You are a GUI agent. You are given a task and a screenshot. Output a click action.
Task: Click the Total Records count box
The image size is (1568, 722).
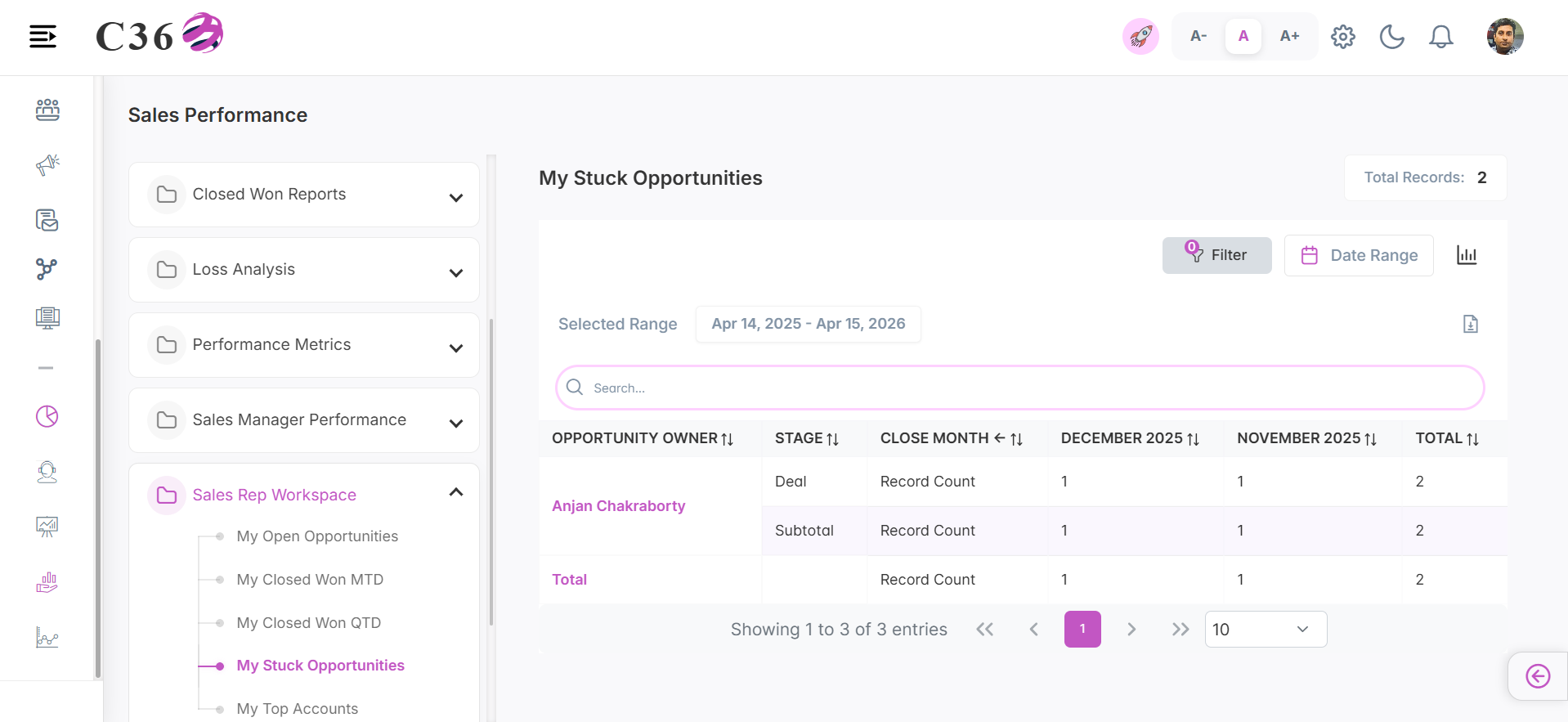click(x=1425, y=177)
